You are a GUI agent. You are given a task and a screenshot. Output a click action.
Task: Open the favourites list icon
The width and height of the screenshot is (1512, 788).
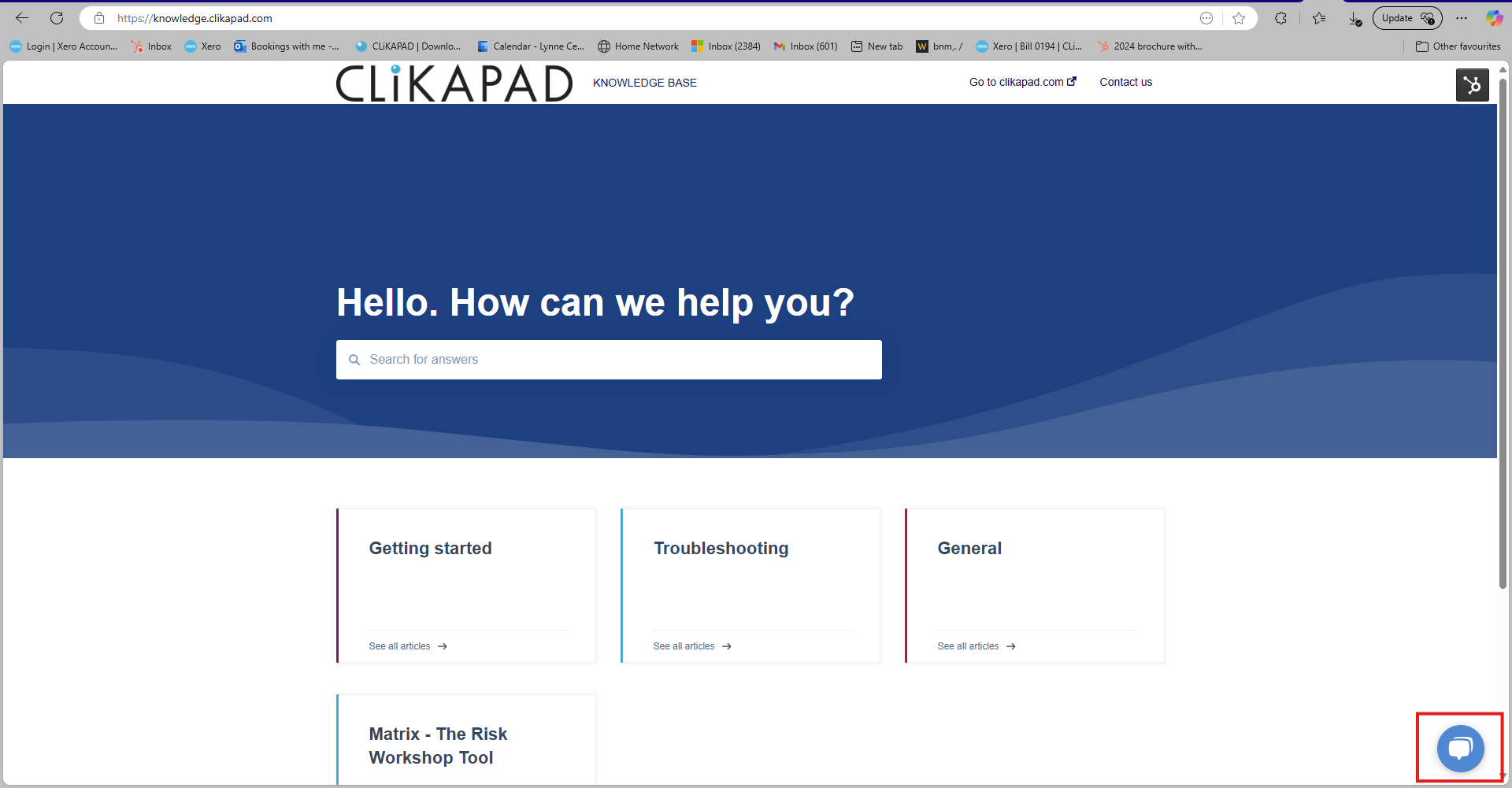1320,18
